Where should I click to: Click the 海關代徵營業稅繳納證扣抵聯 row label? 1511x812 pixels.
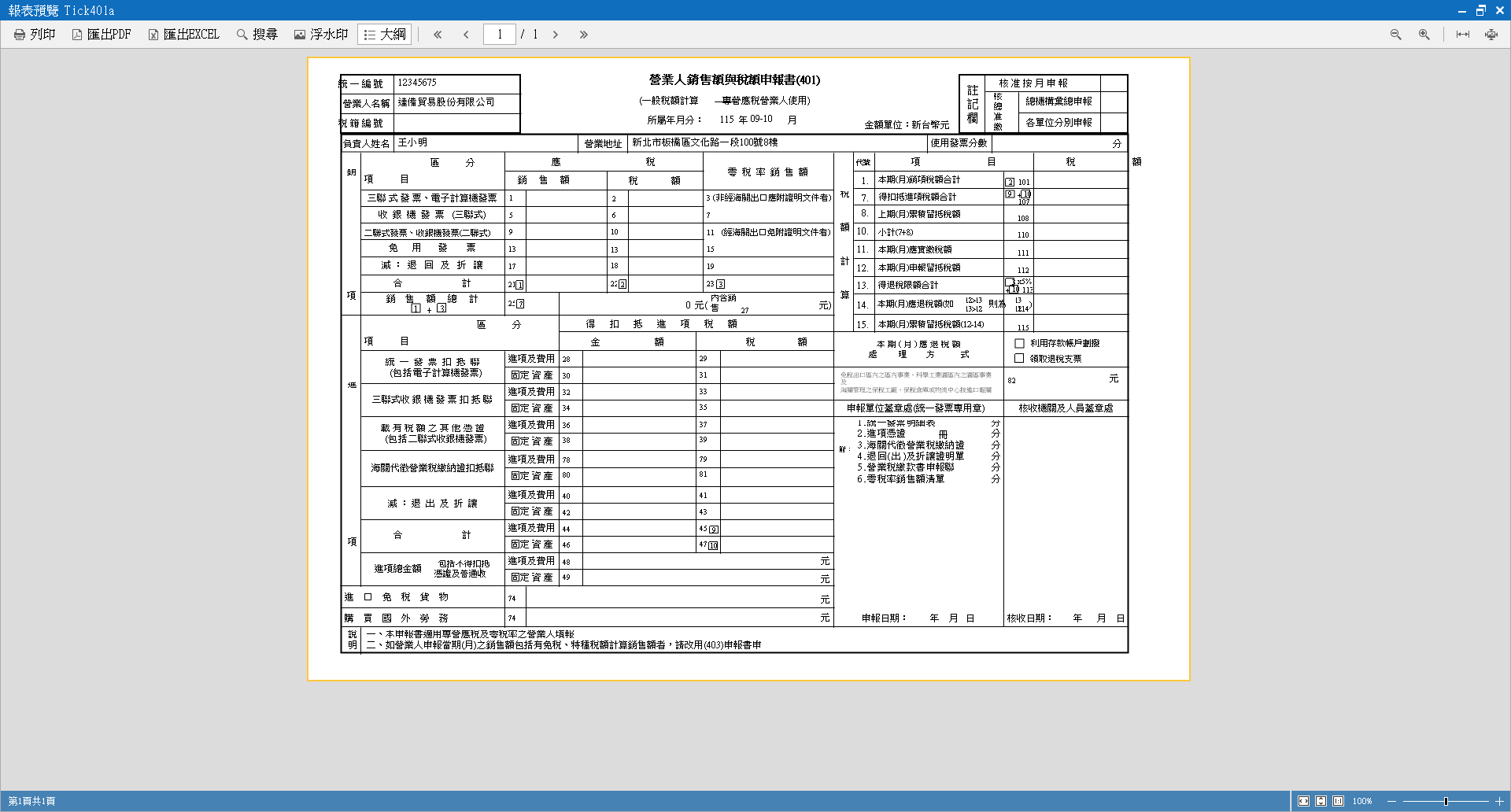[x=432, y=467]
